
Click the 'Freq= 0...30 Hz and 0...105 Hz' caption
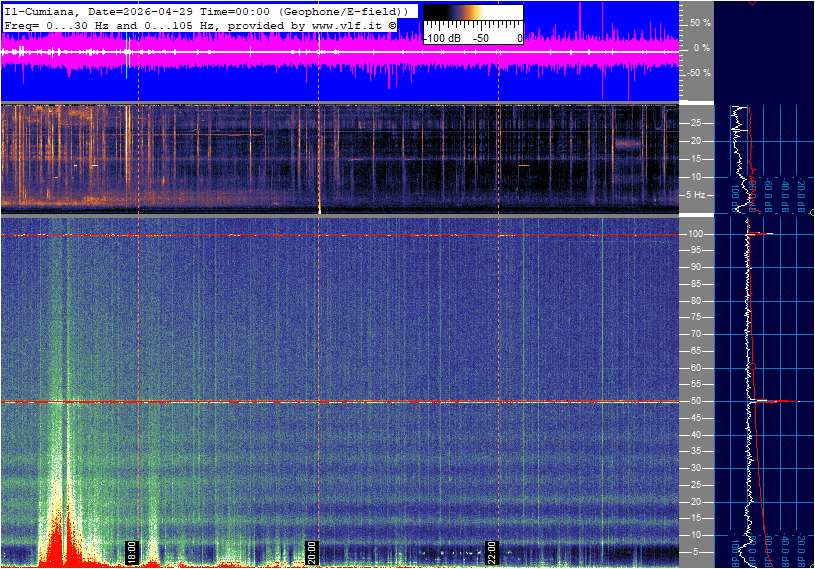click(112, 25)
